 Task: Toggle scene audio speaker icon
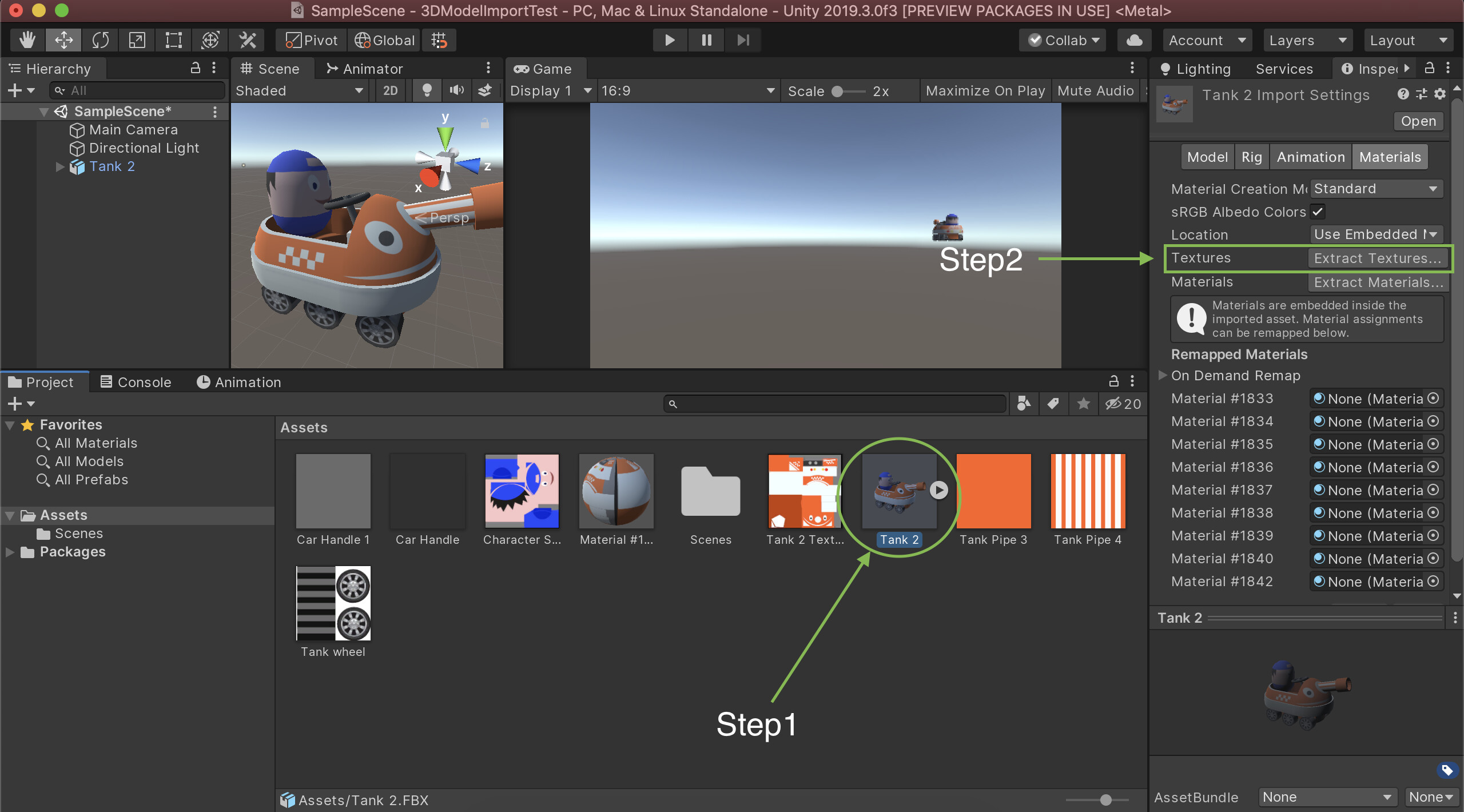tap(456, 90)
